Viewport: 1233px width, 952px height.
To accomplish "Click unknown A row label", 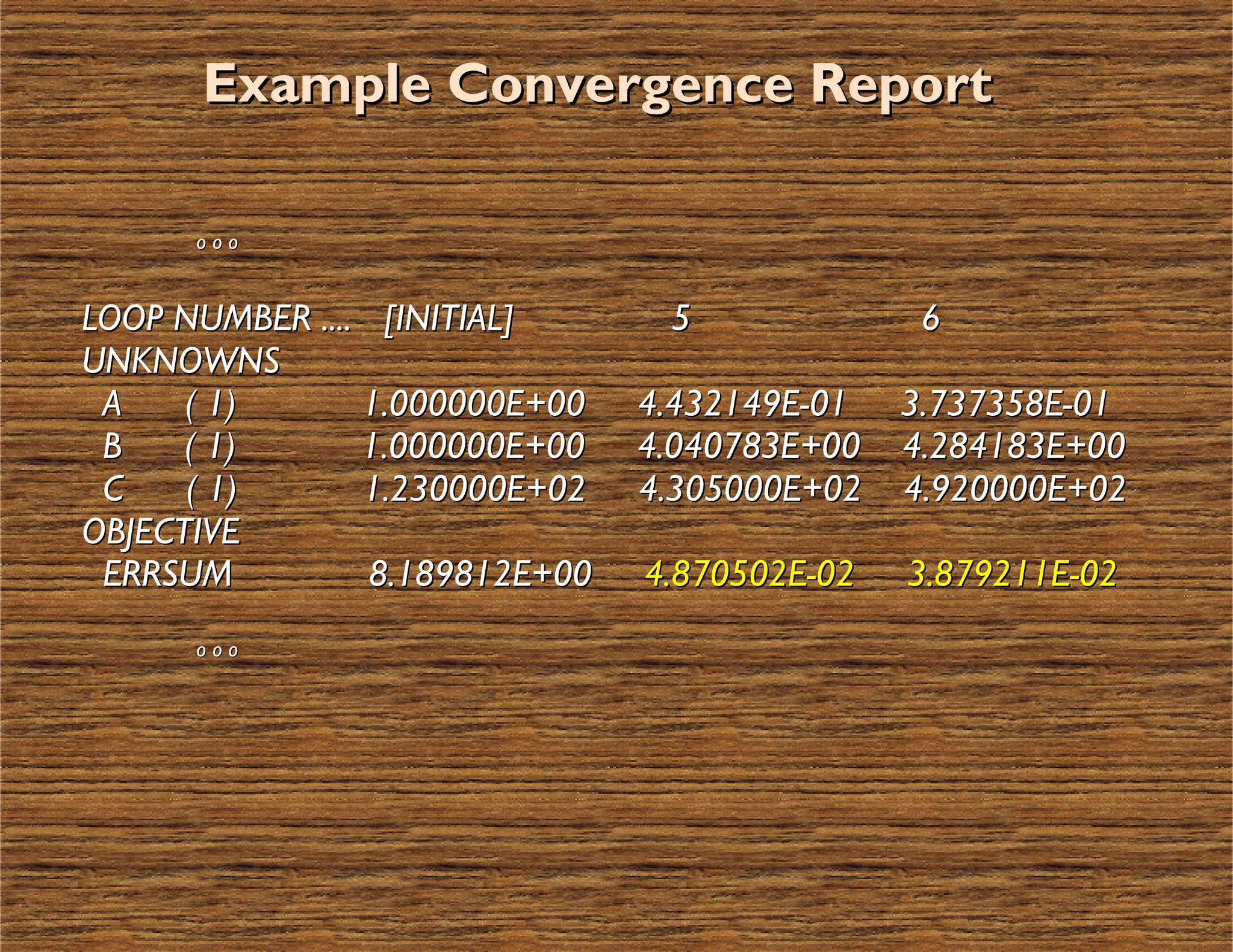I will click(x=112, y=403).
